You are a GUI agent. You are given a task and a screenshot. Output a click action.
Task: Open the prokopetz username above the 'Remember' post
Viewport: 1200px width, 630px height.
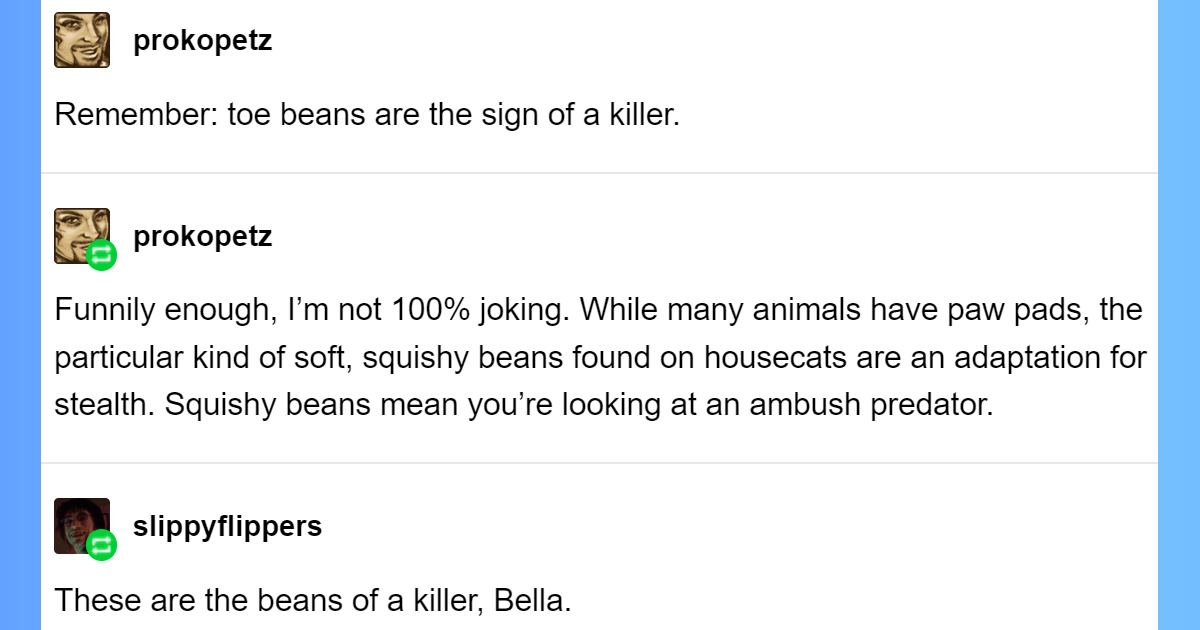click(x=202, y=41)
